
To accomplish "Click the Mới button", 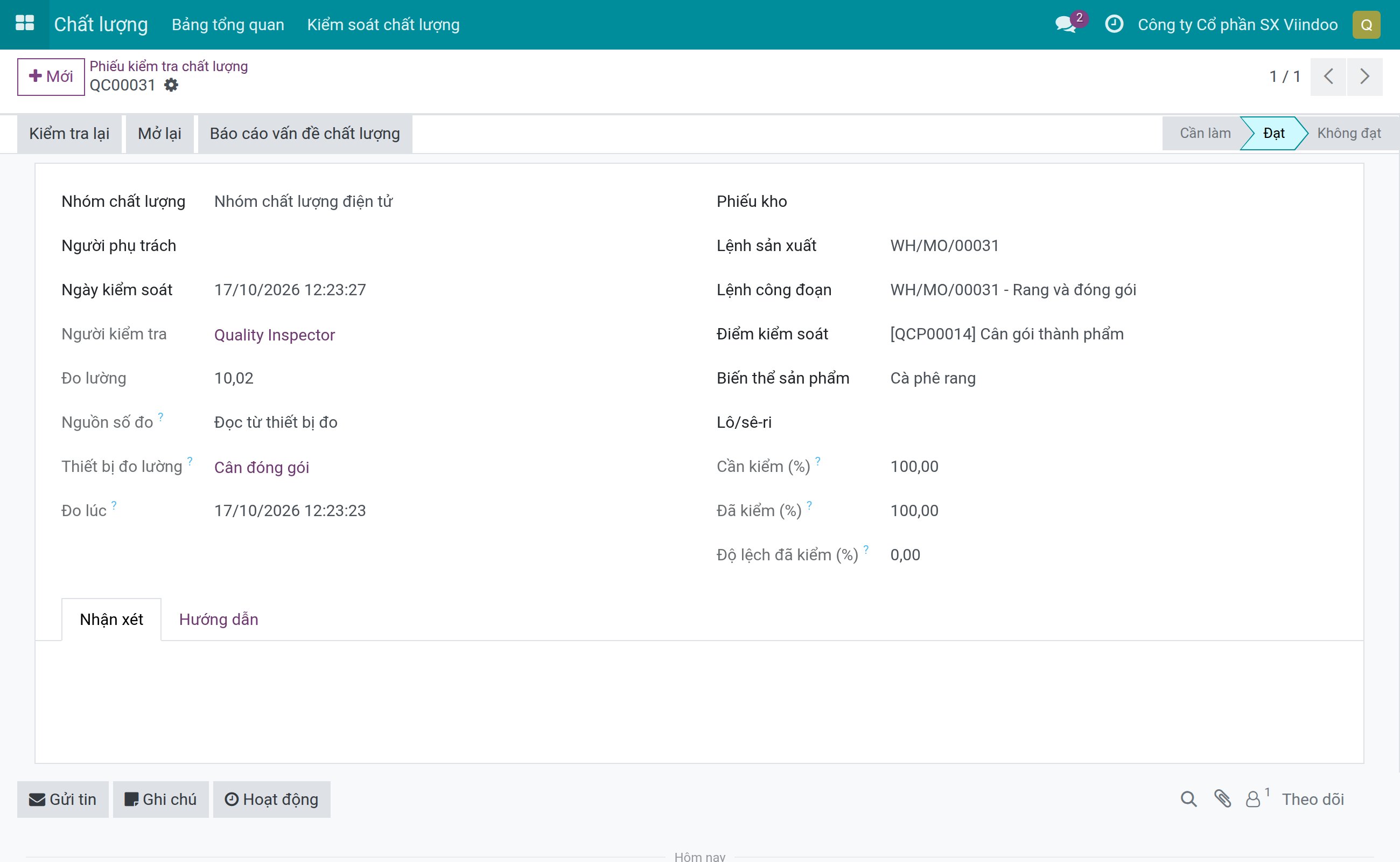I will point(51,77).
